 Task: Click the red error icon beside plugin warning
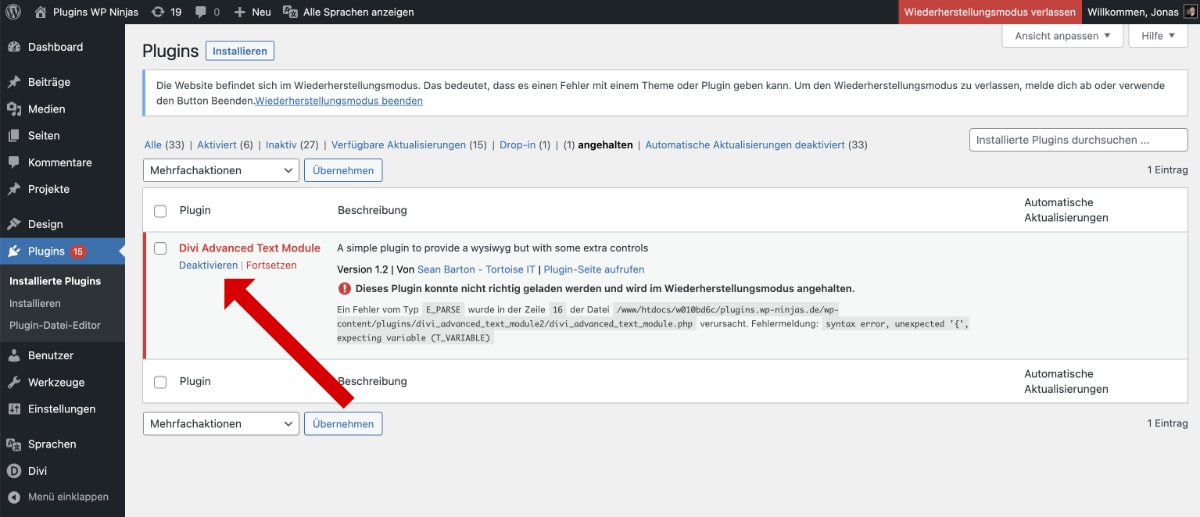point(345,288)
